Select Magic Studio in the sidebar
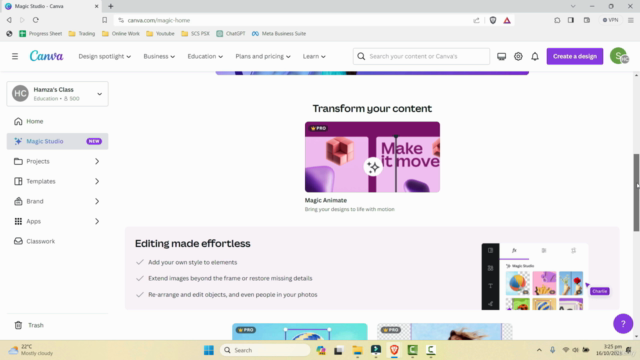Screen dimensions: 640x360 tap(58, 141)
